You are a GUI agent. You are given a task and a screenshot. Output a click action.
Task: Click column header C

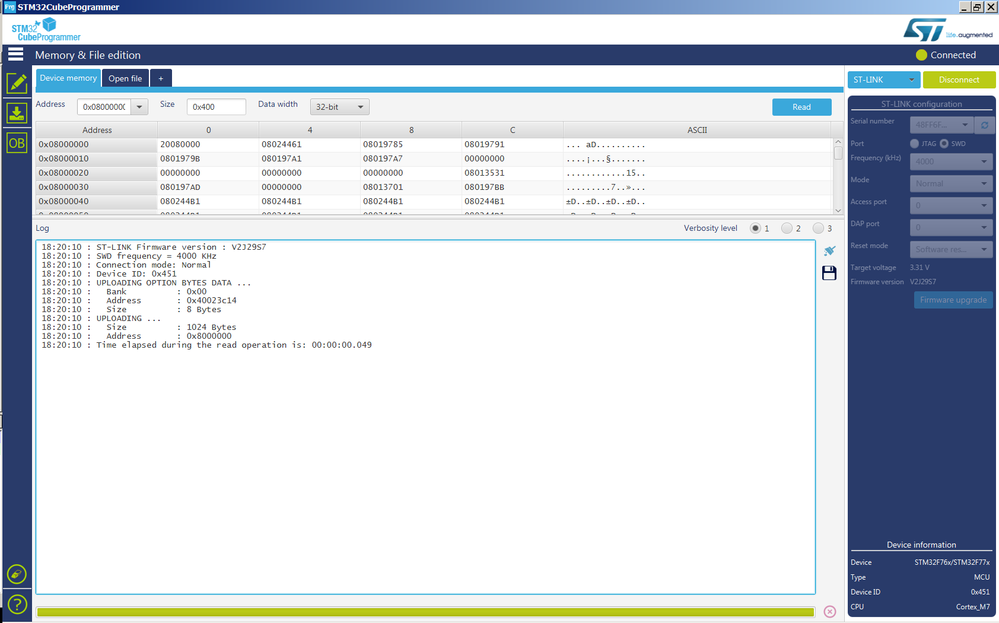512,130
